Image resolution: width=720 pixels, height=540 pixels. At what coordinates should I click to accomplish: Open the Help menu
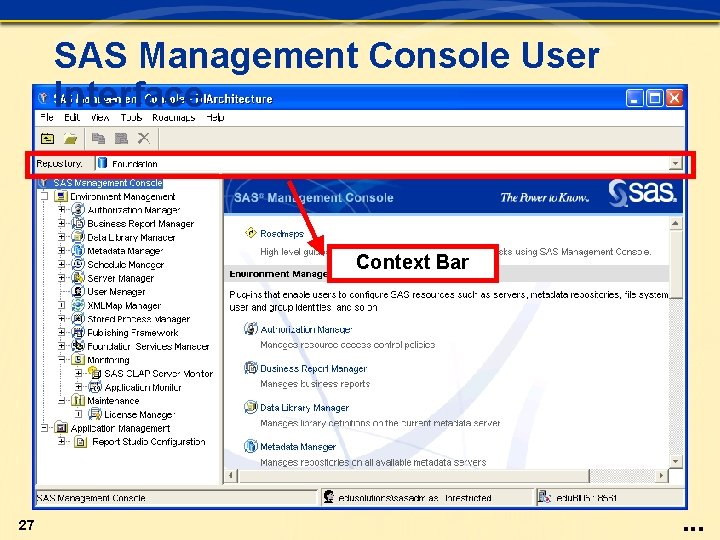(215, 118)
